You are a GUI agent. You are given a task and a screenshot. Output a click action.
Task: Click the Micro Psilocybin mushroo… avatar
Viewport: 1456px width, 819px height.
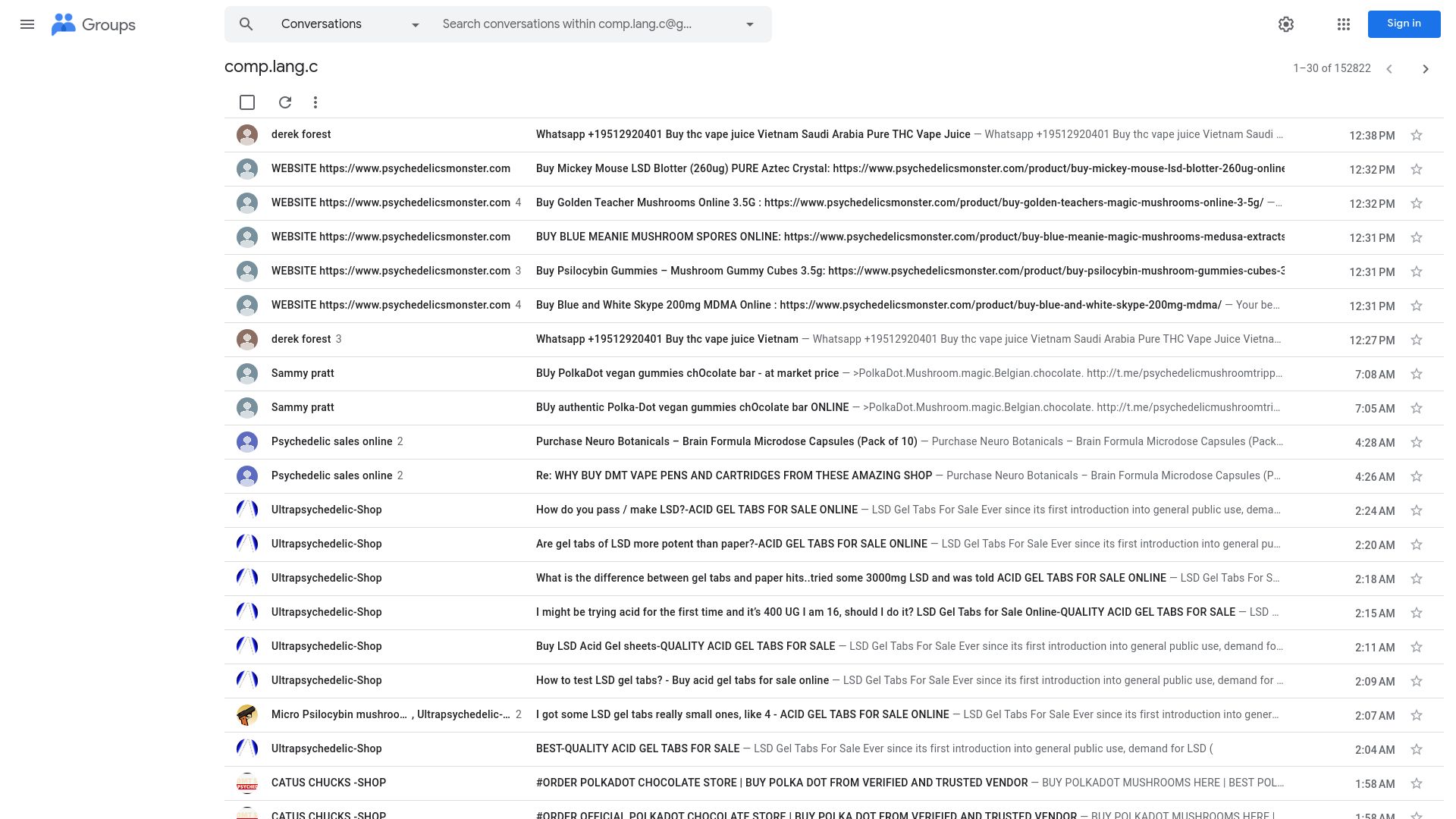coord(247,715)
